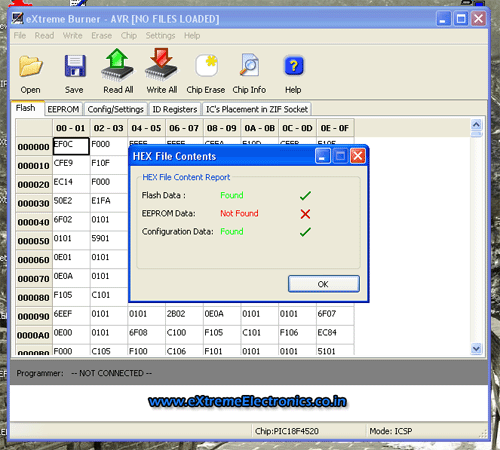Click the Chip:PIC18F4520 status bar entry
Image resolution: width=500 pixels, height=450 pixels.
point(287,431)
